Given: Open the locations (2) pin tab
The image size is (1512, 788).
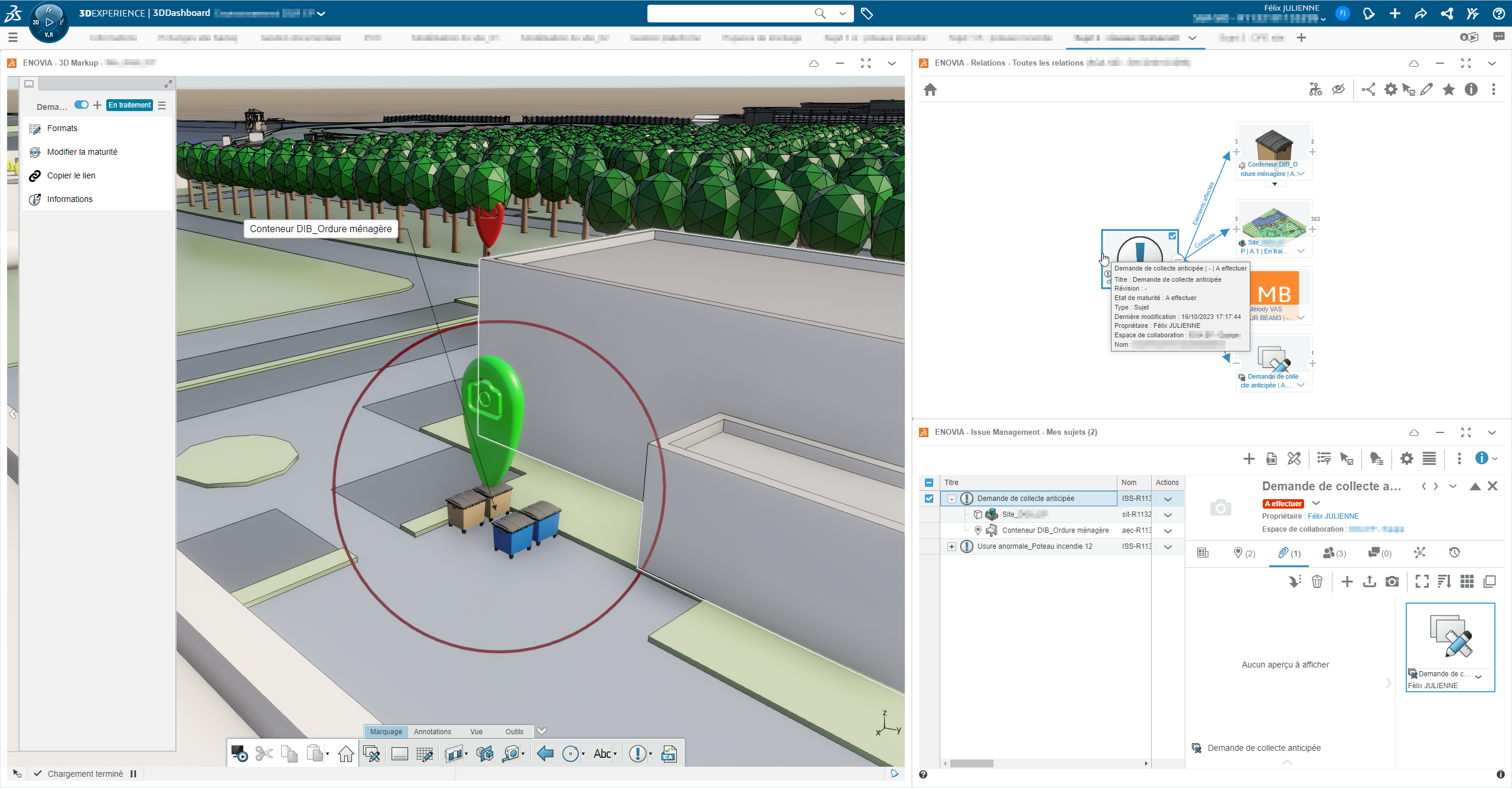Looking at the screenshot, I should (1244, 553).
